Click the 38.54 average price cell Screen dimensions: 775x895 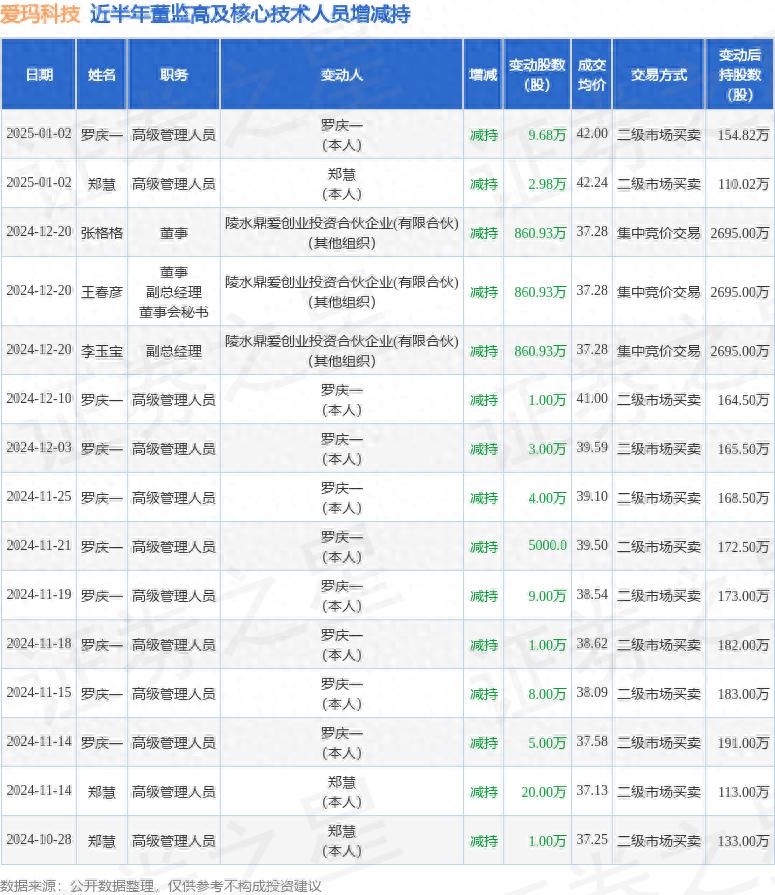592,595
